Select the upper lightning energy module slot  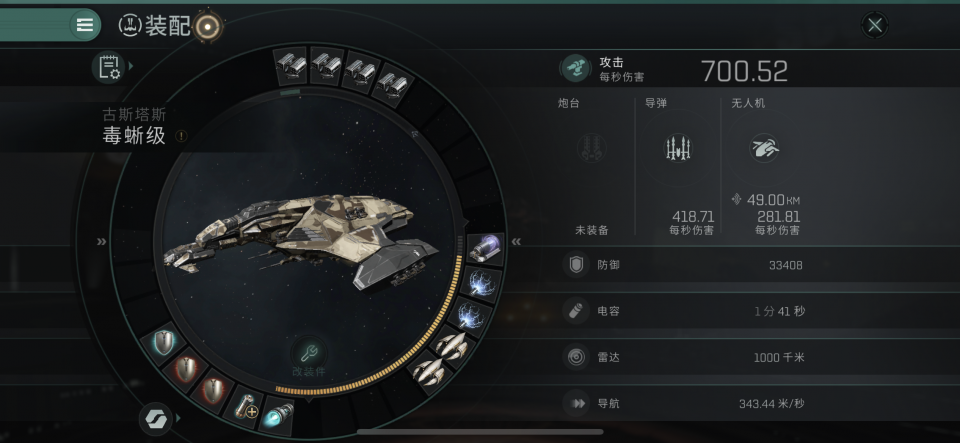(481, 282)
